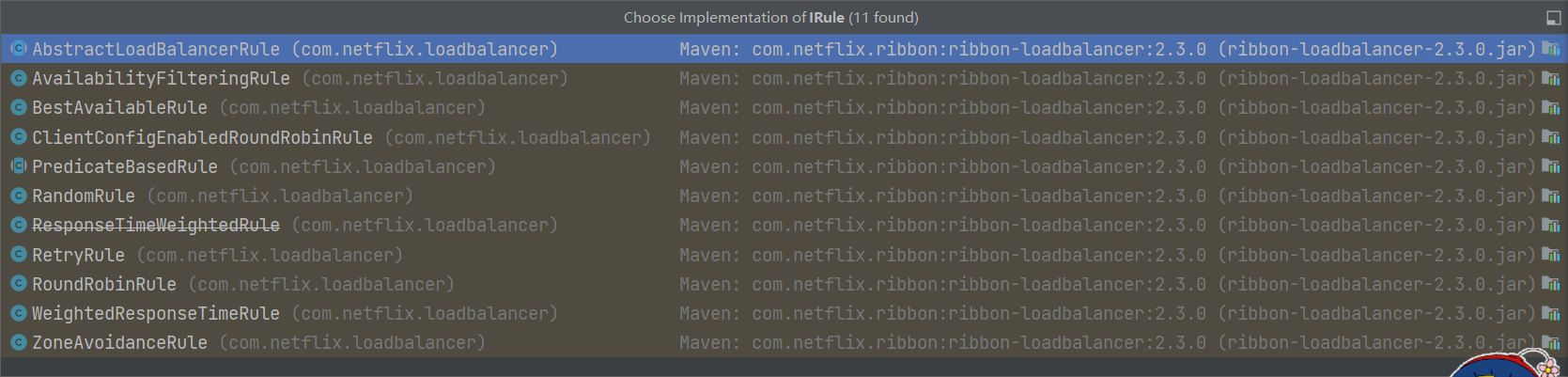Image resolution: width=1568 pixels, height=377 pixels.
Task: Click the package name next to PredicateBasedRule
Action: tap(363, 166)
